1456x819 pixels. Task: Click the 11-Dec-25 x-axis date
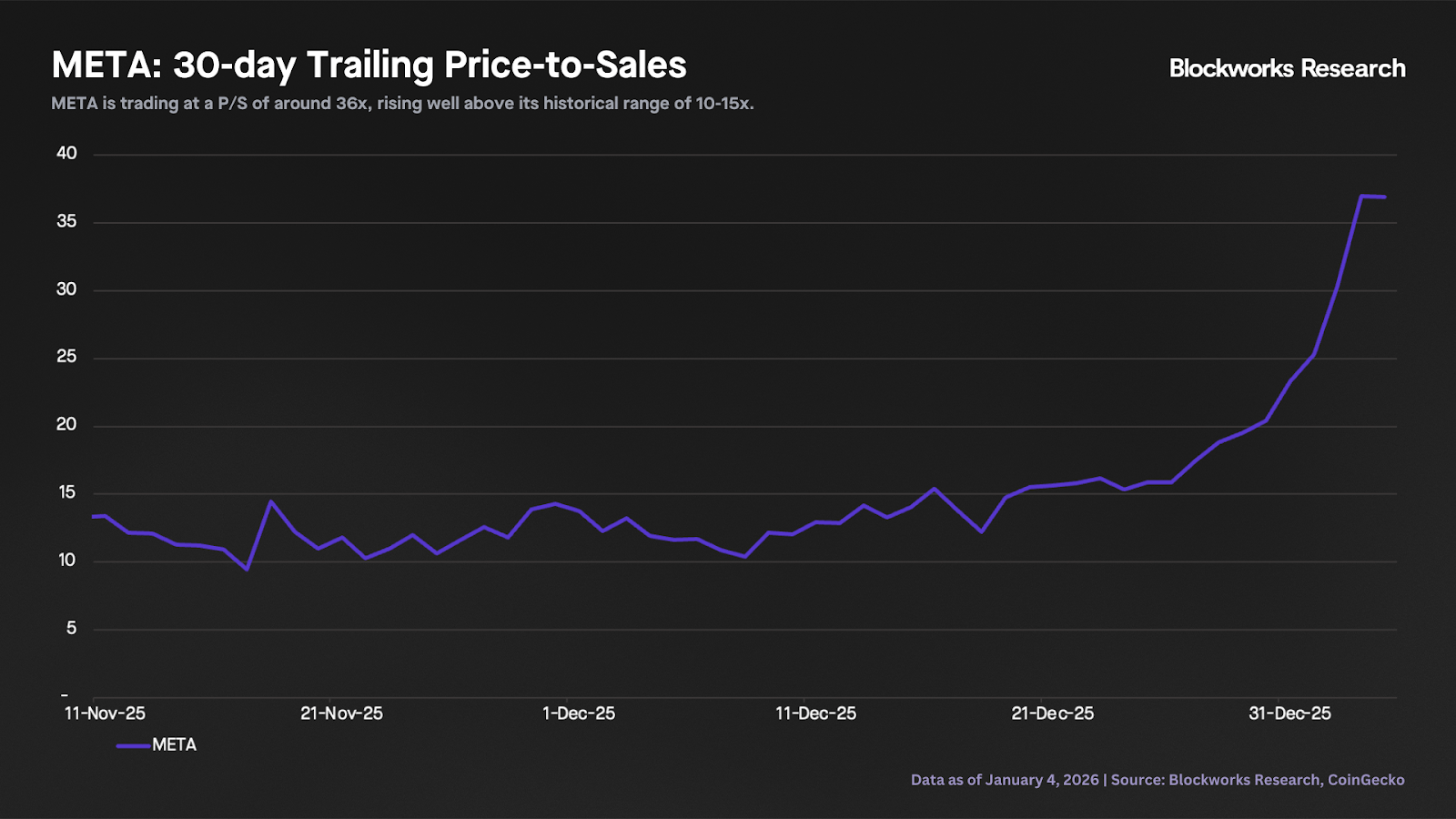tap(815, 713)
